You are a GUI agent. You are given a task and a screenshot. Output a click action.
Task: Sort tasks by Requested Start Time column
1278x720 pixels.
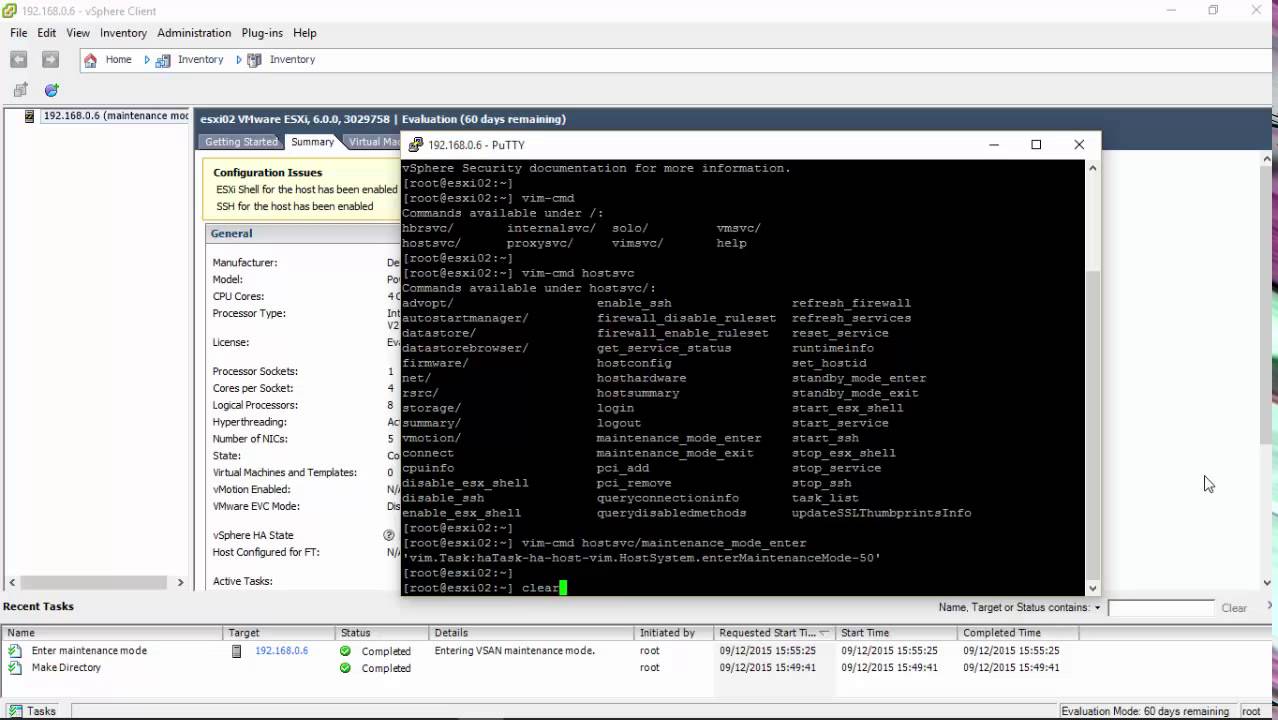point(775,633)
